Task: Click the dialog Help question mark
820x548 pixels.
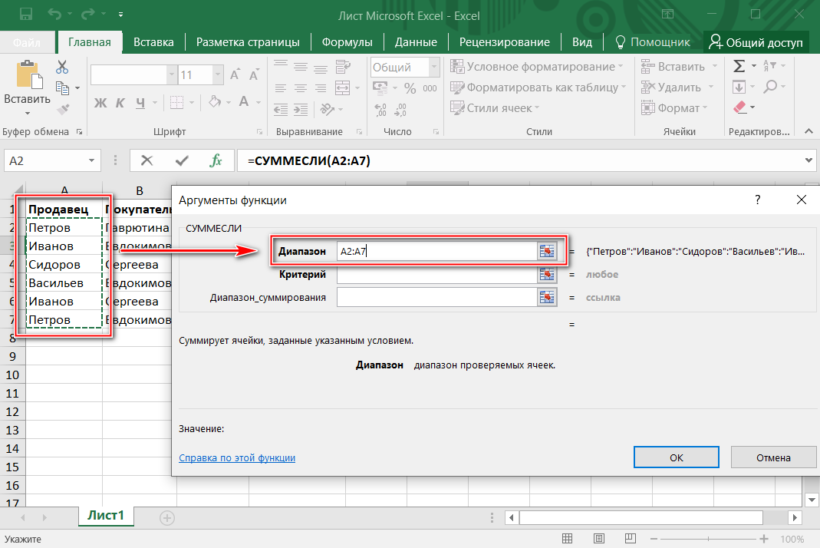Action: [757, 200]
